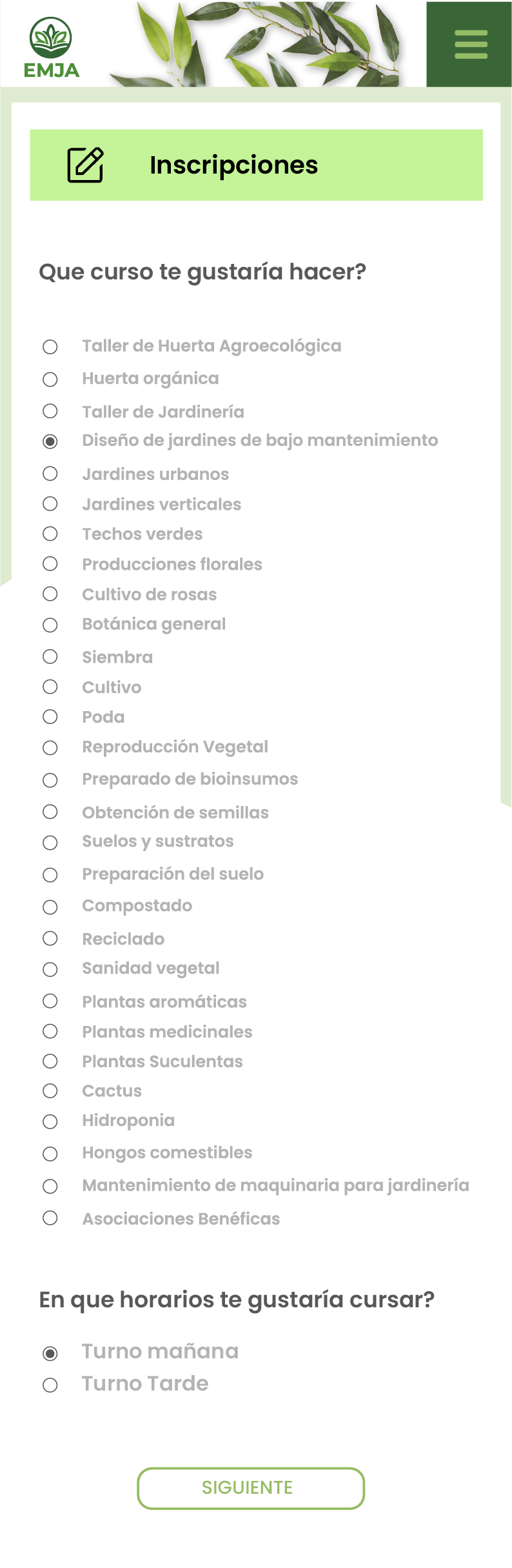Image resolution: width=512 pixels, height=1568 pixels.
Task: Click the SIGUIENTE button
Action: tap(250, 1488)
